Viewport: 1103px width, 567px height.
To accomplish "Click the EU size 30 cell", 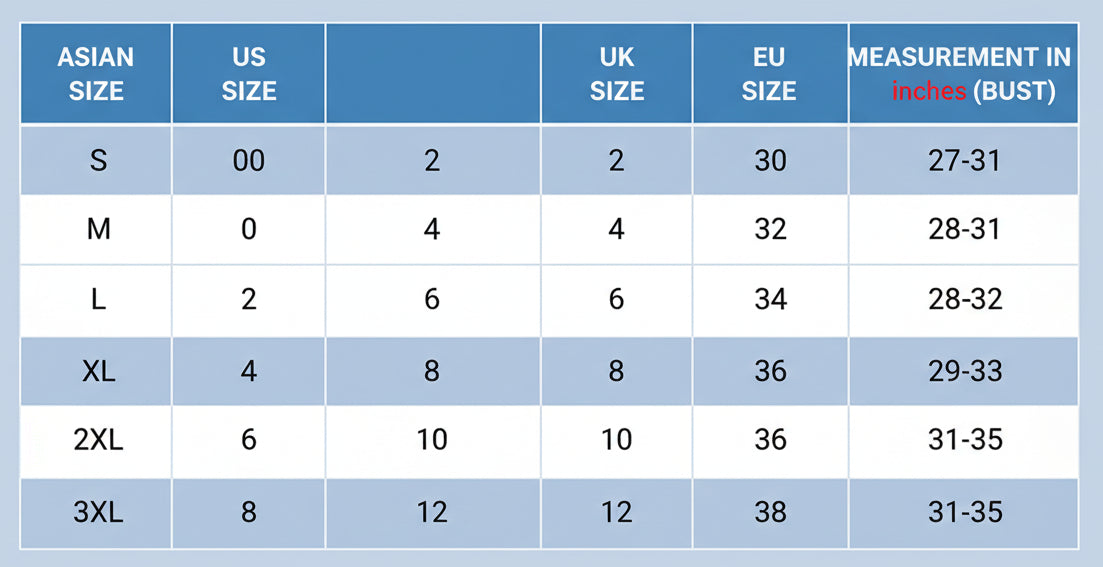I will [x=770, y=160].
